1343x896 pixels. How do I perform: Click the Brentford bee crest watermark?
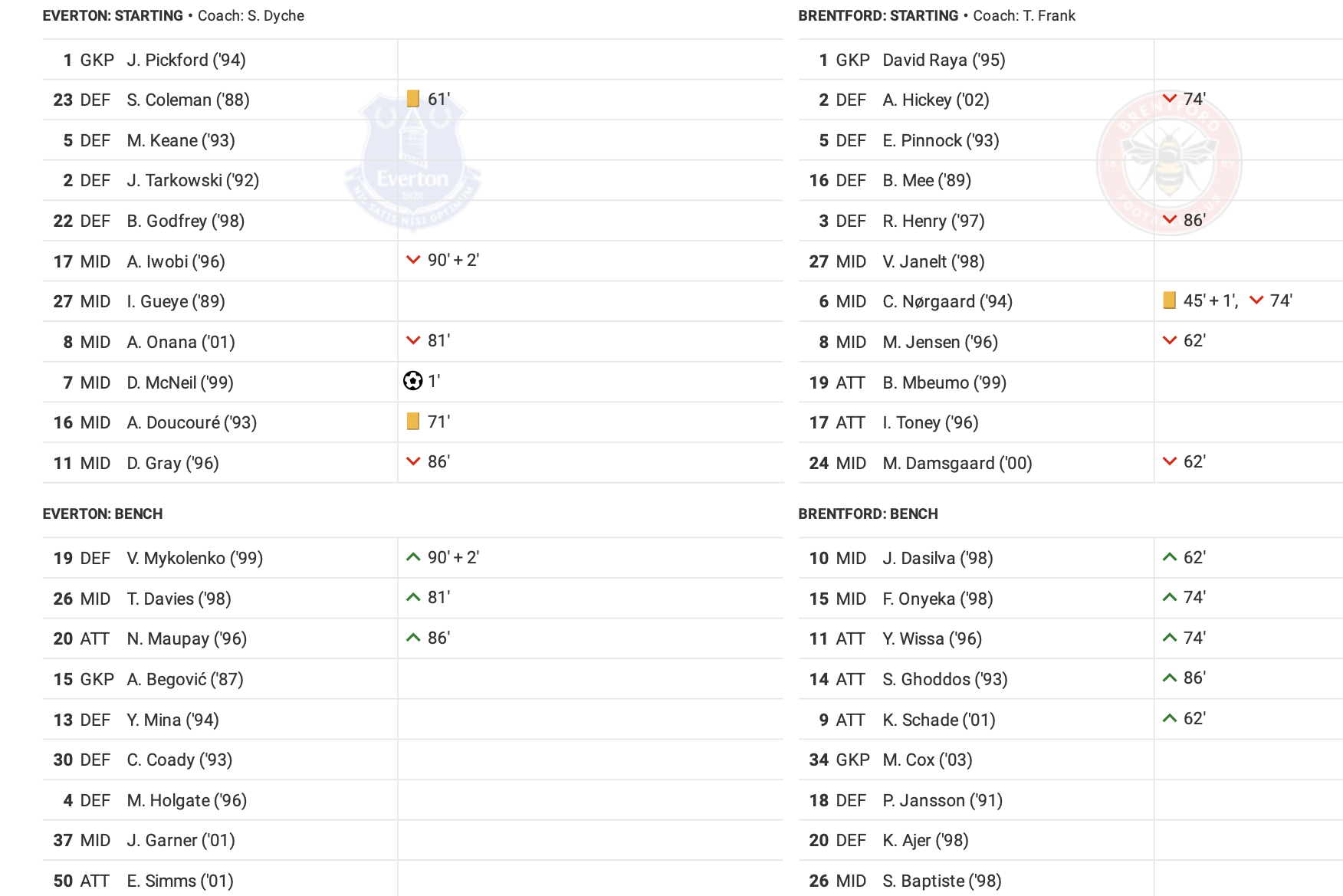click(x=1169, y=162)
